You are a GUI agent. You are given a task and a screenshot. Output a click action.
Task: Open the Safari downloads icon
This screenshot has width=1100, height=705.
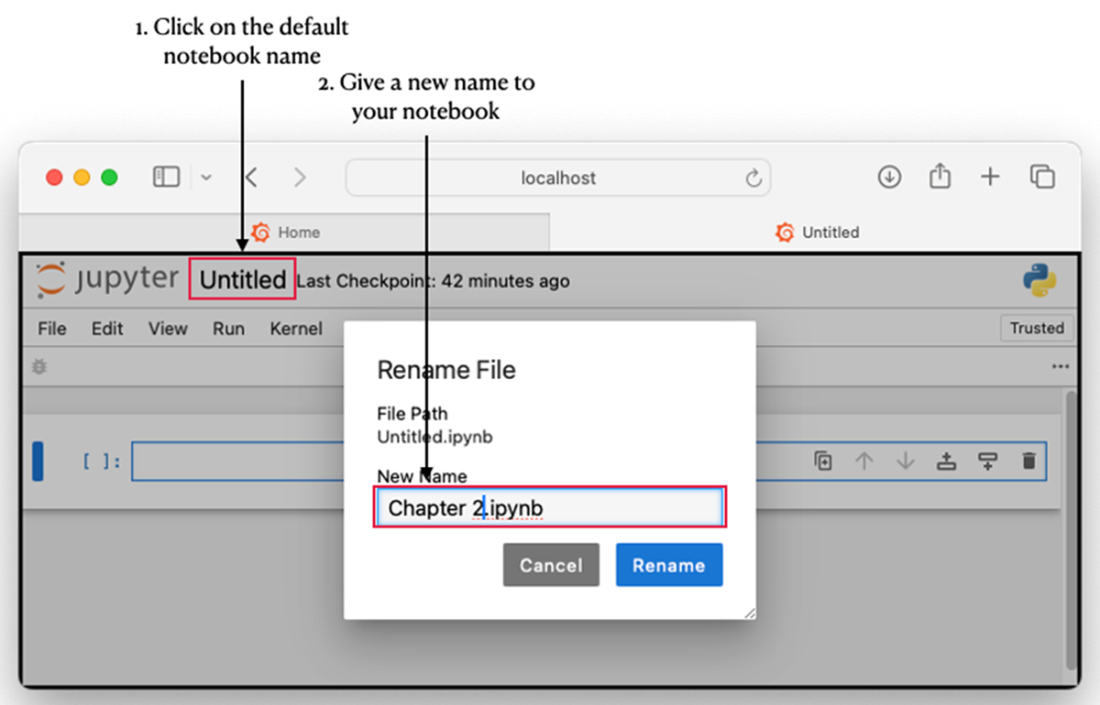889,177
